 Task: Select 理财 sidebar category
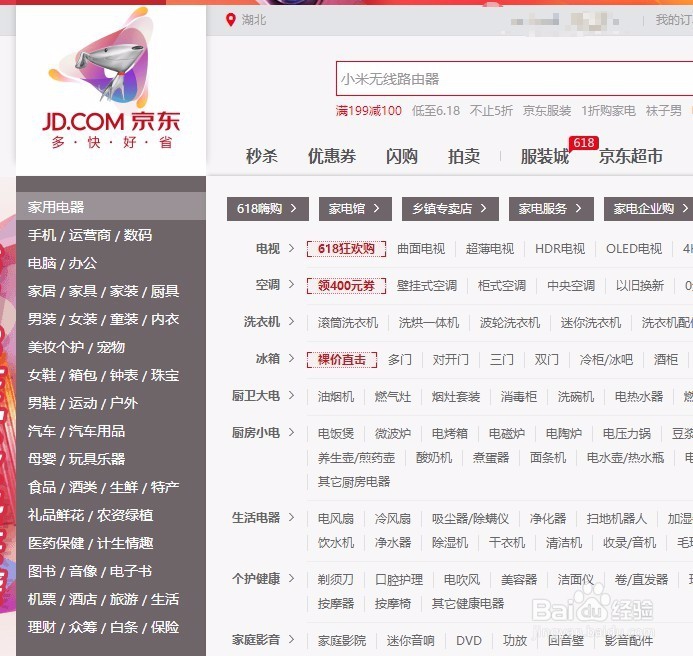[42, 627]
